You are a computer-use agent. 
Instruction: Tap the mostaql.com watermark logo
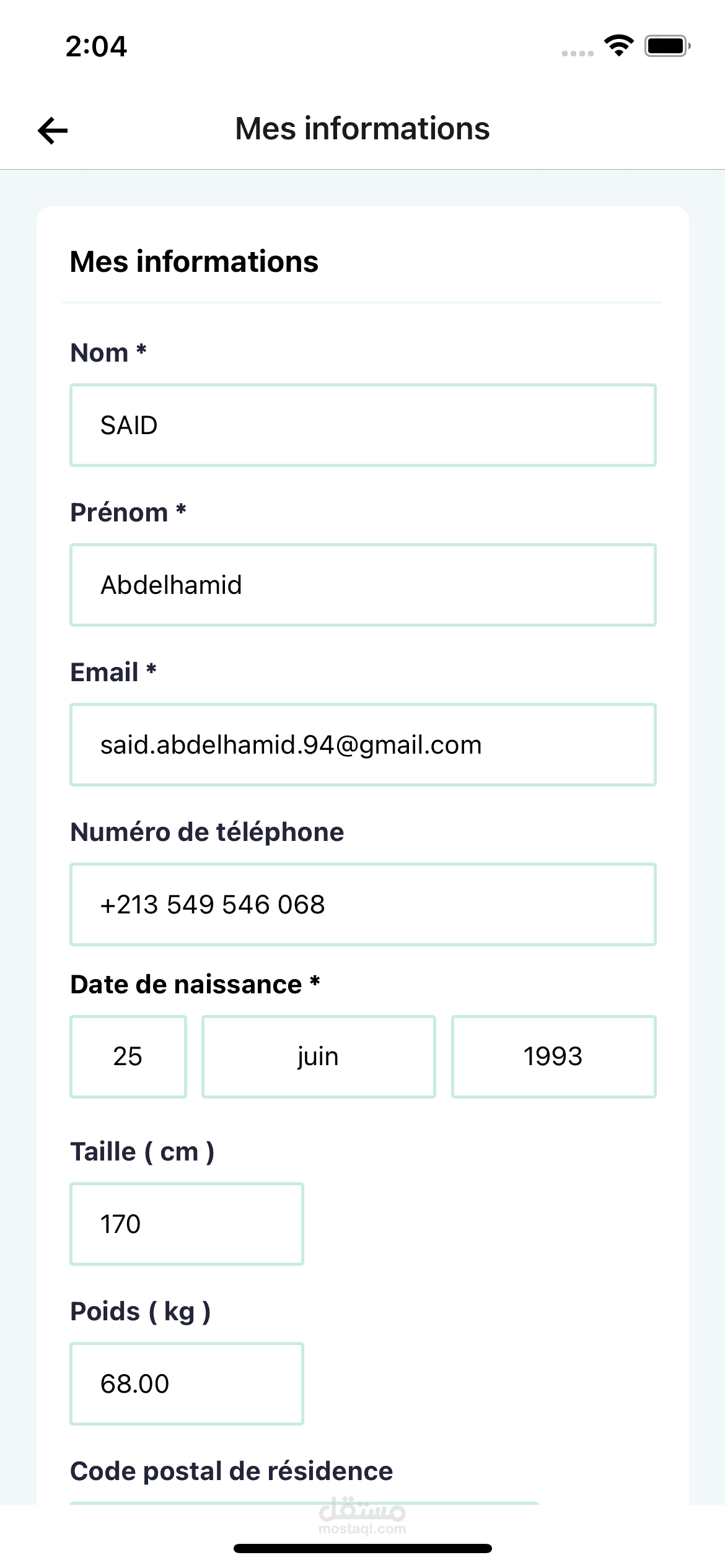362,1515
